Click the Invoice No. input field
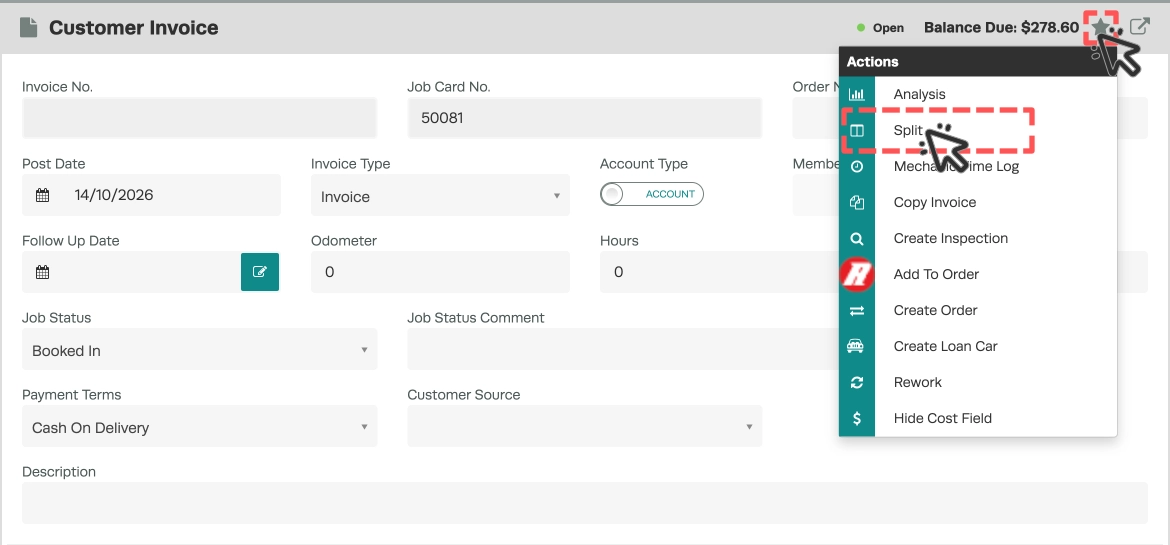The width and height of the screenshot is (1170, 545). click(199, 118)
